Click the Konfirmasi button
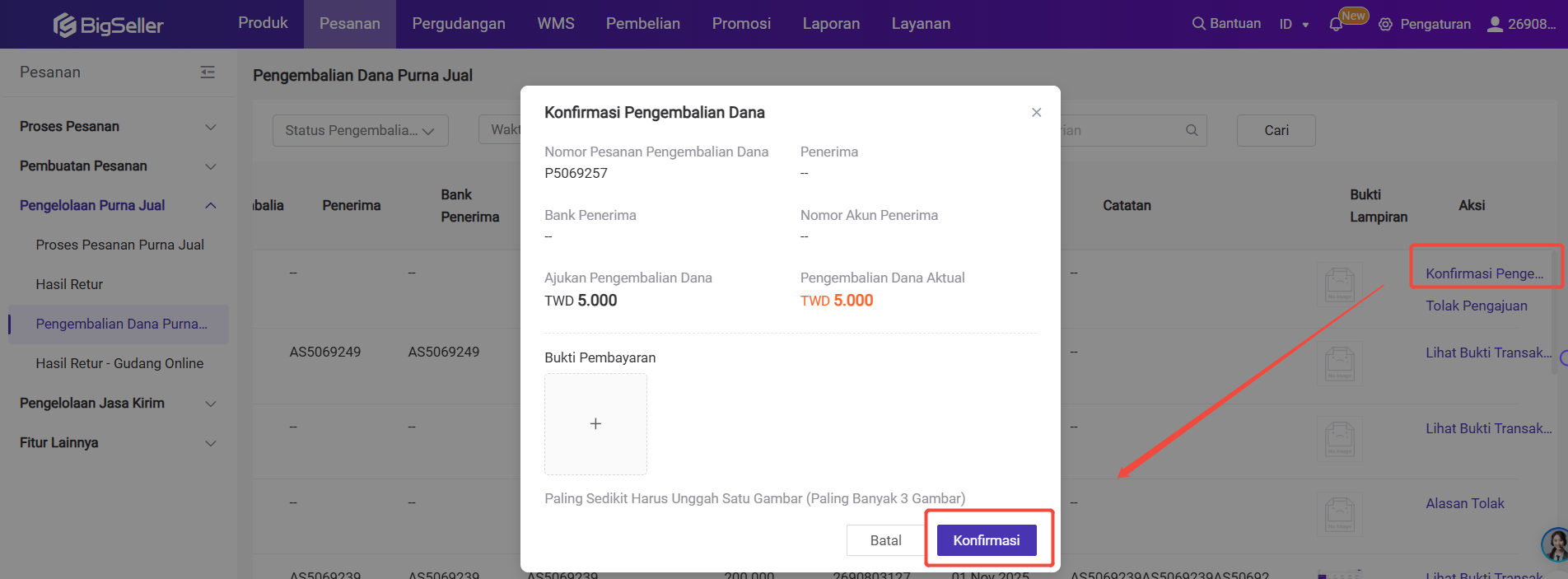The height and width of the screenshot is (579, 1568). 987,540
